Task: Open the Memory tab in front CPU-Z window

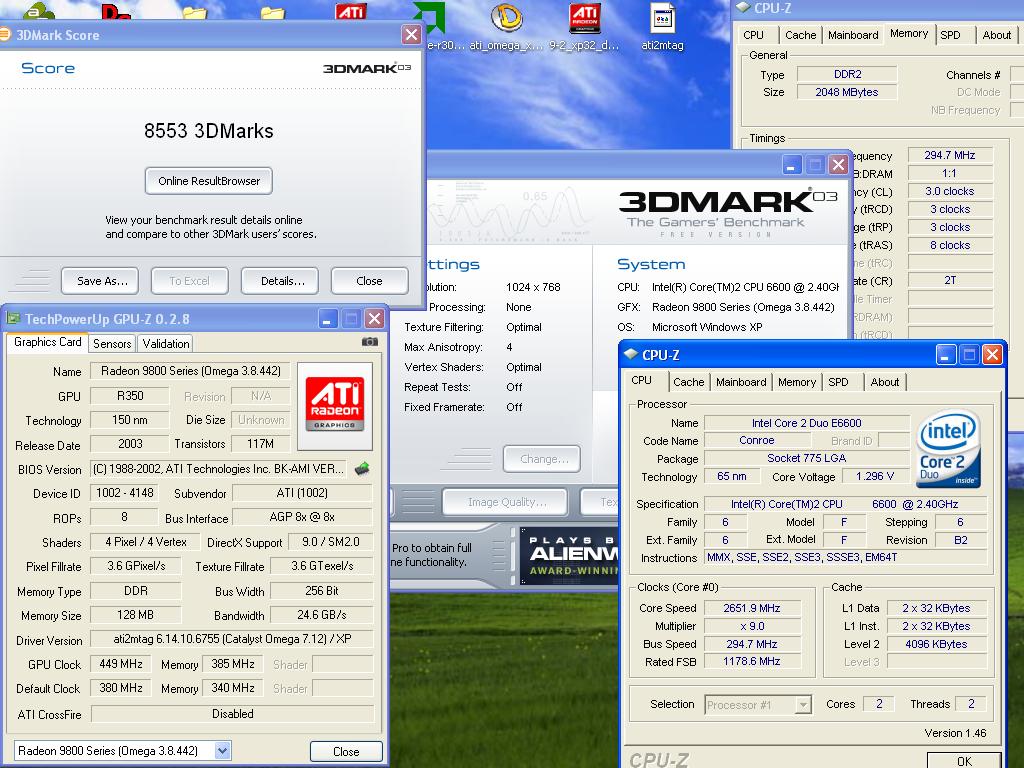Action: [797, 382]
